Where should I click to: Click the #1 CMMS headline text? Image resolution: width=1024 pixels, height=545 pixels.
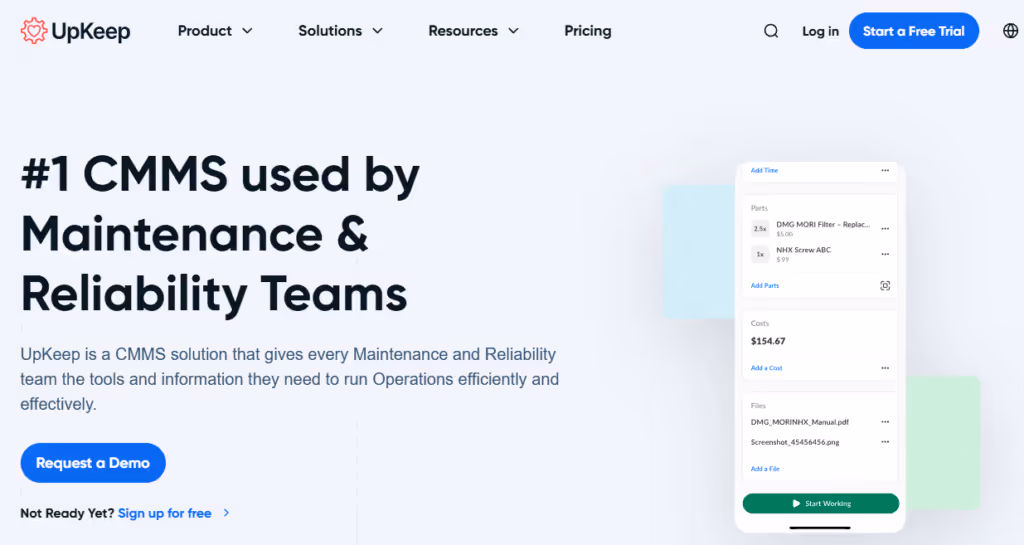tap(220, 234)
